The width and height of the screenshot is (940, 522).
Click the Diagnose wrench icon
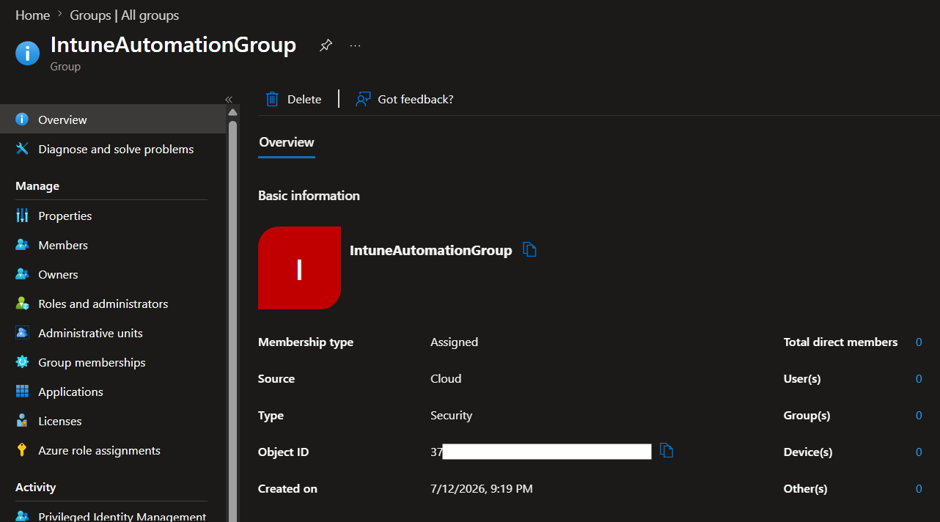(x=22, y=149)
